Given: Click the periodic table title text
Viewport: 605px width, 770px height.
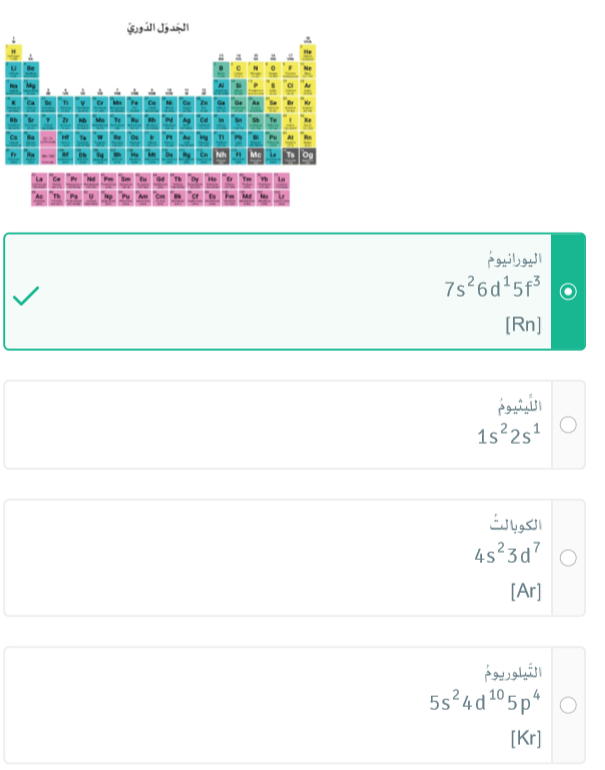Looking at the screenshot, I should pos(158,27).
